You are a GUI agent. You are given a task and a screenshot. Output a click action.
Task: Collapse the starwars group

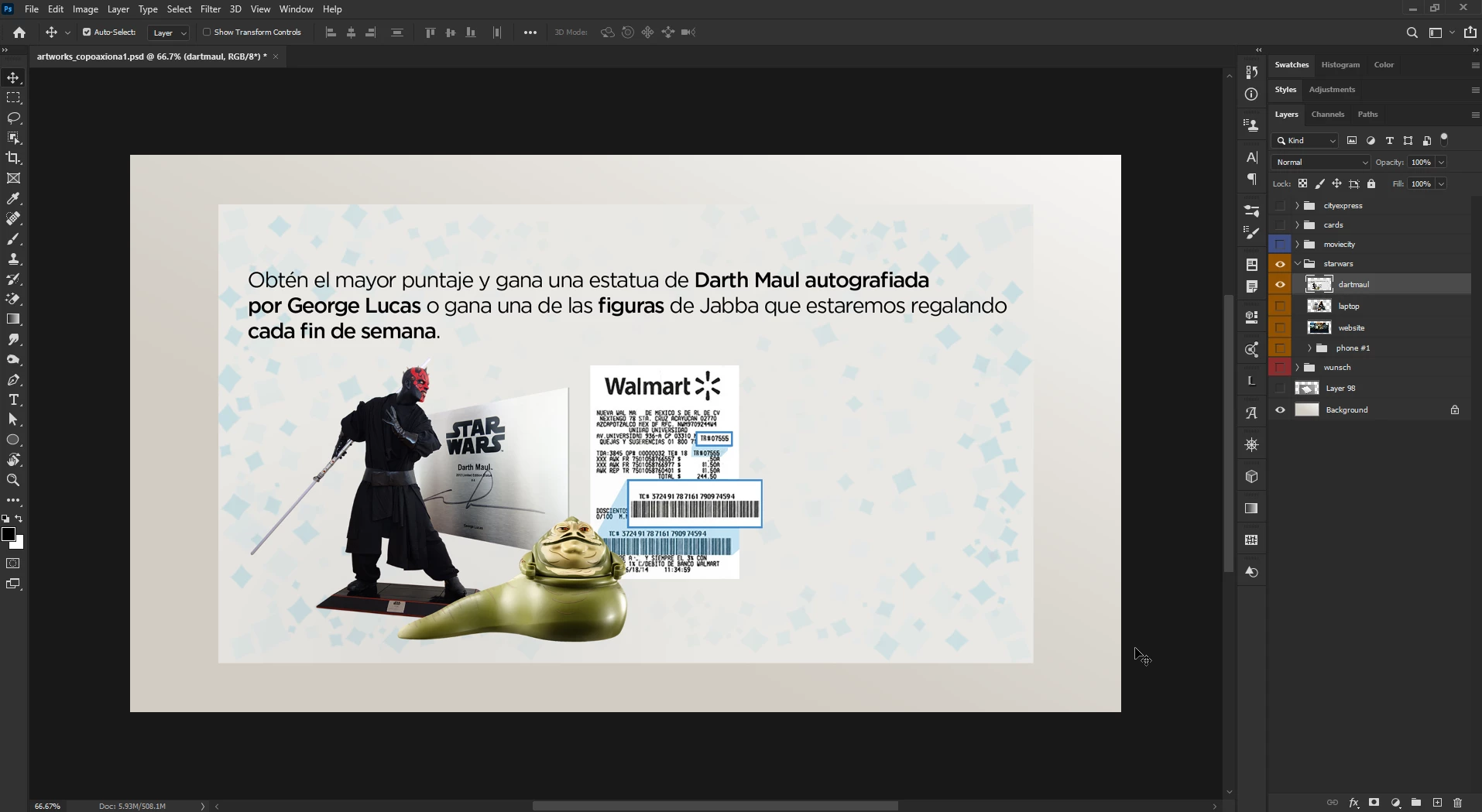pyautogui.click(x=1298, y=264)
